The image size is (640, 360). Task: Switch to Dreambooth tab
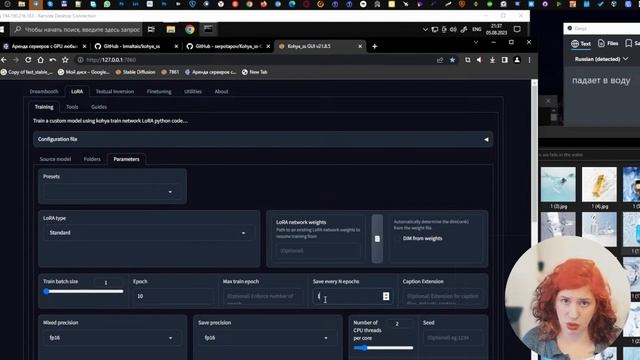coord(44,91)
